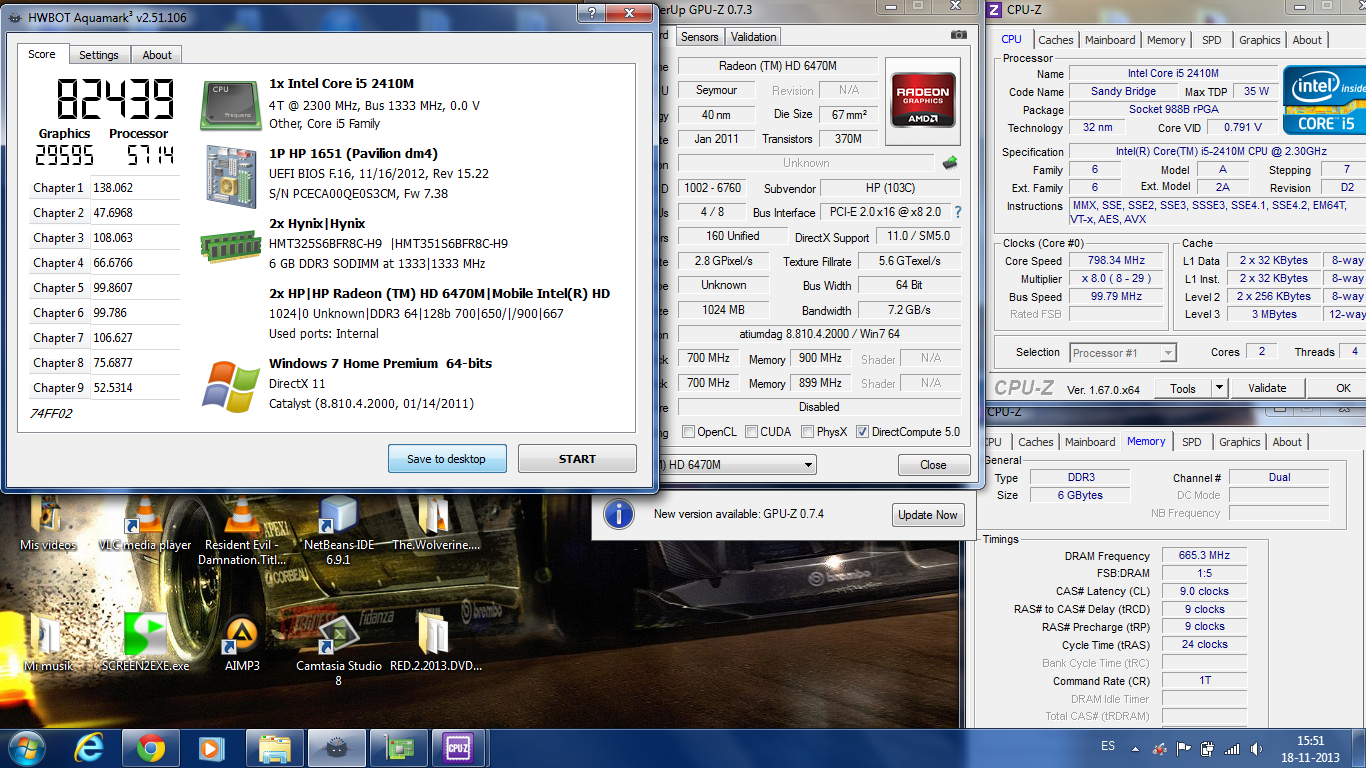The image size is (1366, 768).
Task: Click the Core Speed 798.34 MHz field
Action: click(1117, 261)
